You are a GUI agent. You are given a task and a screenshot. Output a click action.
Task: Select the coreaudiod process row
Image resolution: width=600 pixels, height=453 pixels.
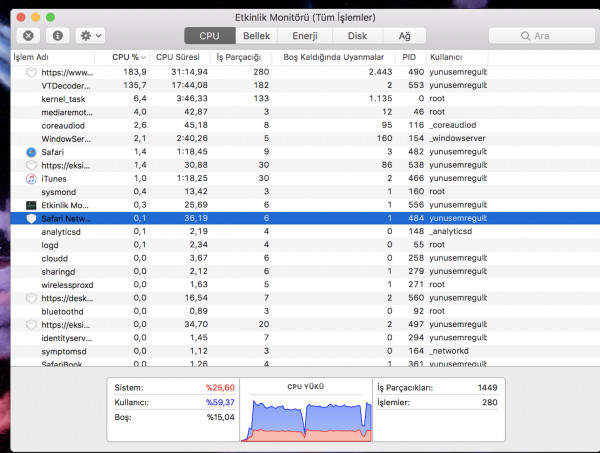pos(305,125)
